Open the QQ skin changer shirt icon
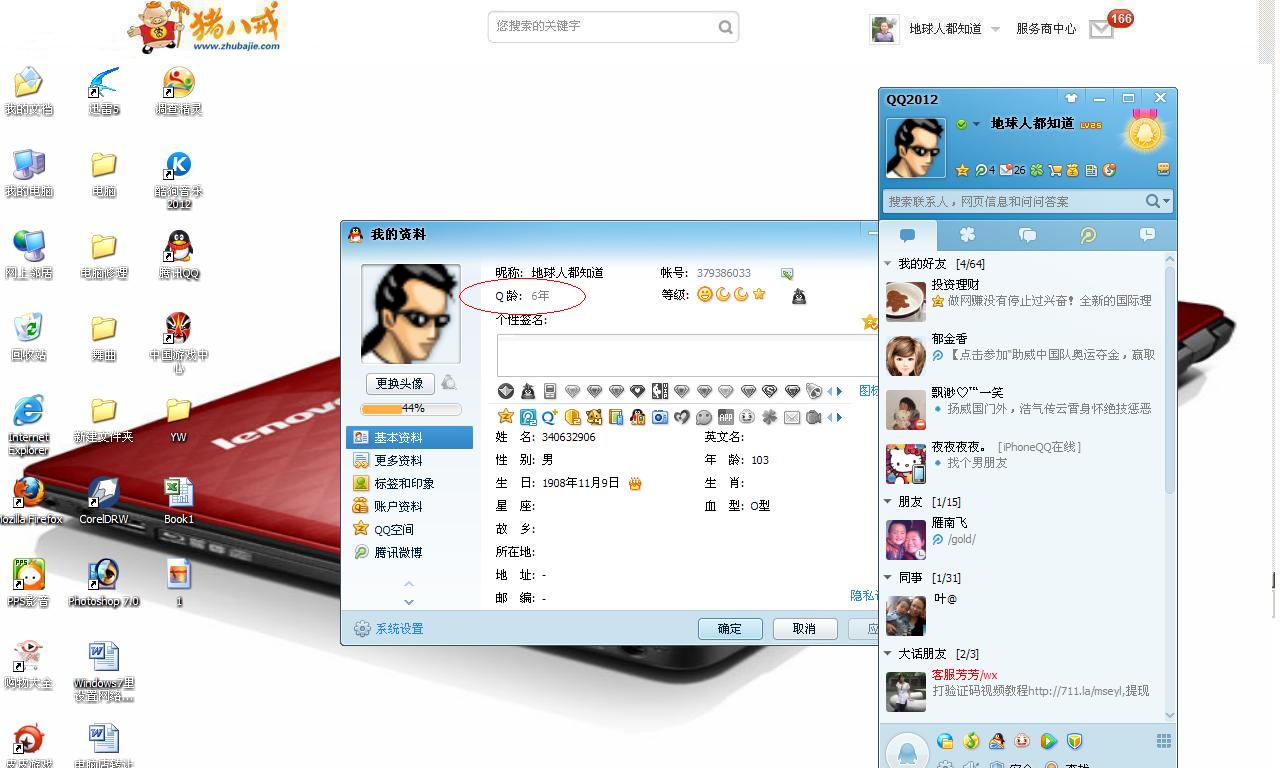Viewport: 1280px width, 768px height. (x=1071, y=98)
